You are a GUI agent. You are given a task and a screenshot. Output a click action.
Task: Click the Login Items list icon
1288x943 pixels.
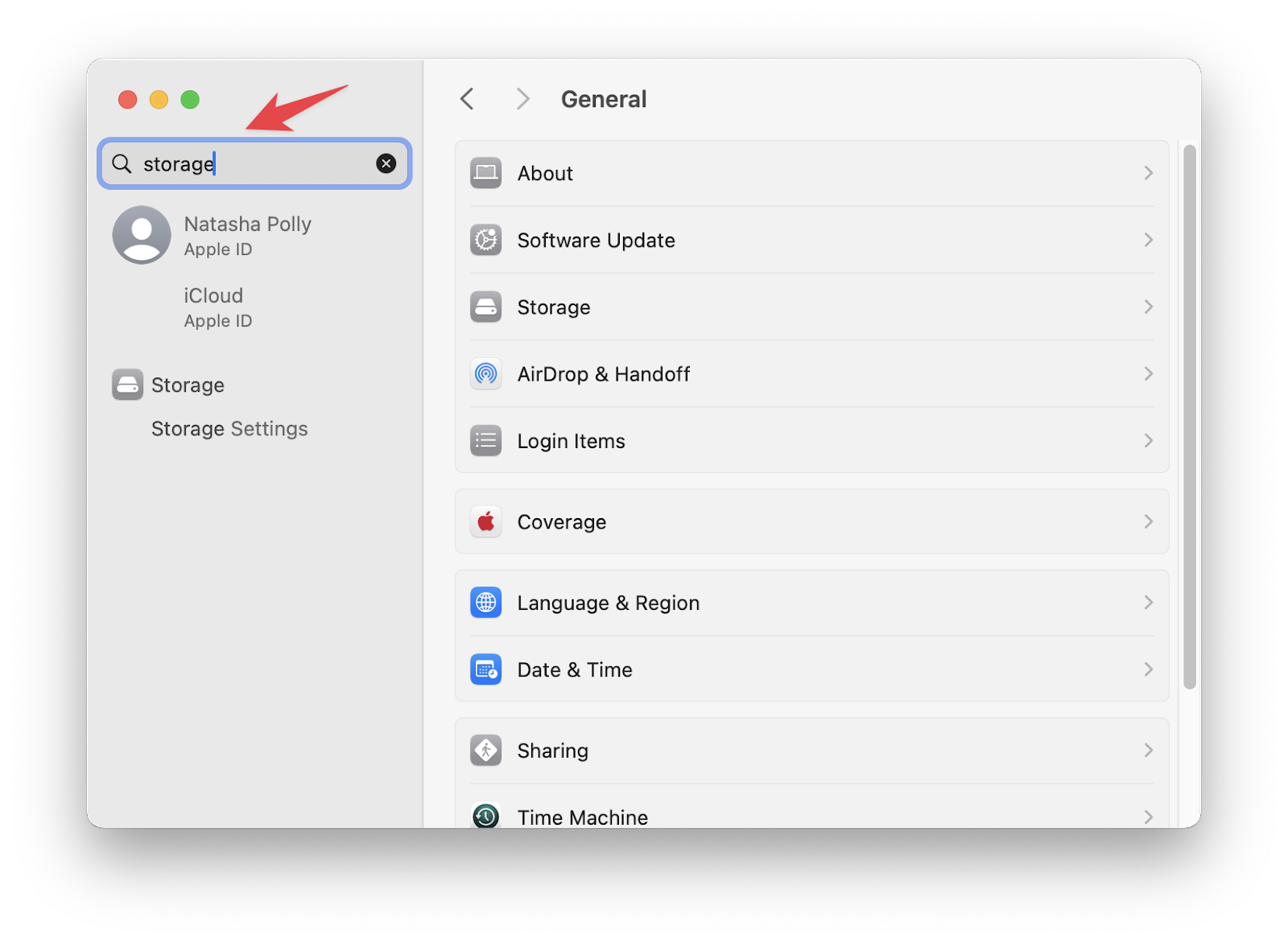coord(485,440)
